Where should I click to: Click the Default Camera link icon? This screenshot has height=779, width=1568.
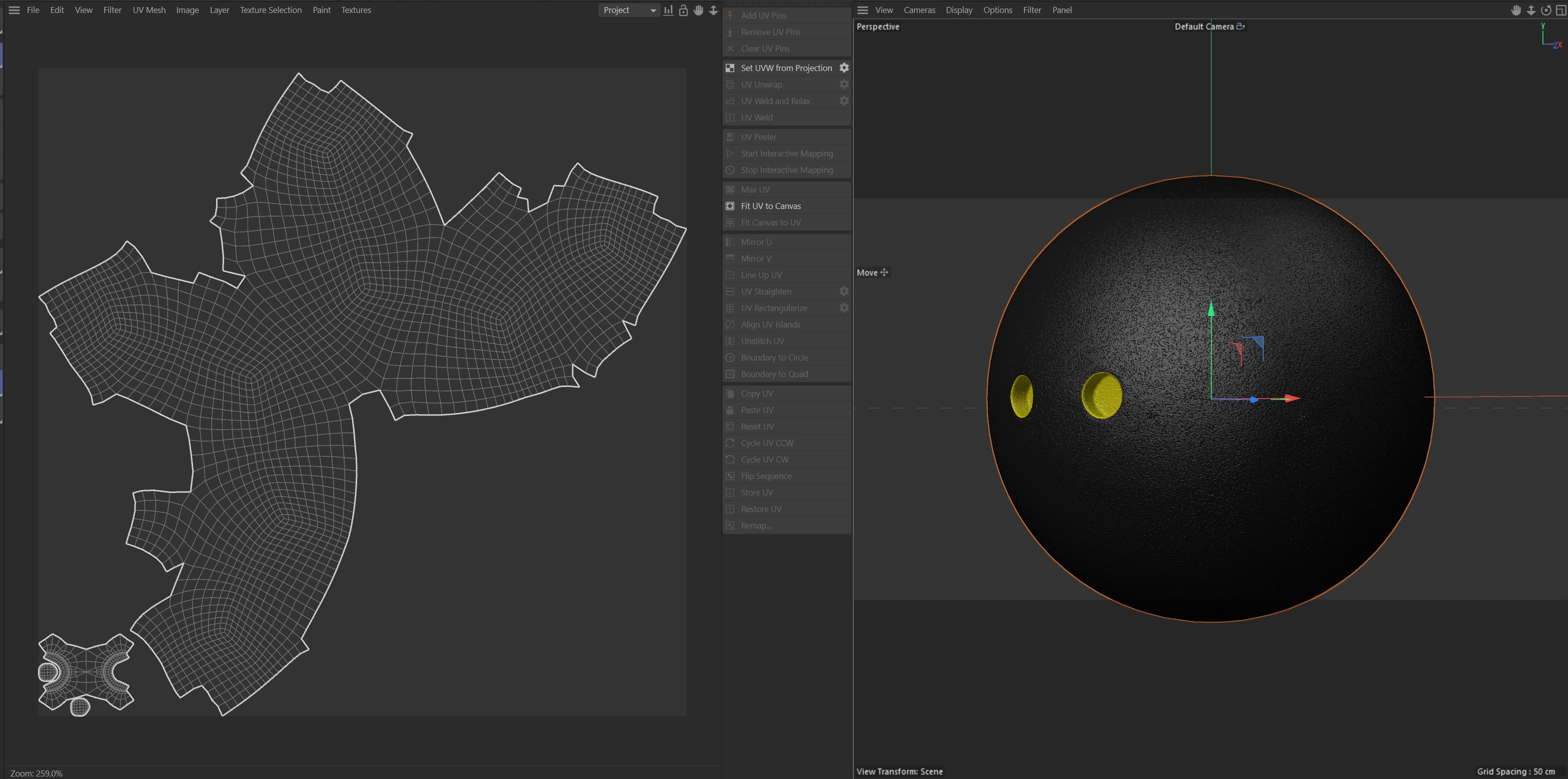(x=1240, y=26)
